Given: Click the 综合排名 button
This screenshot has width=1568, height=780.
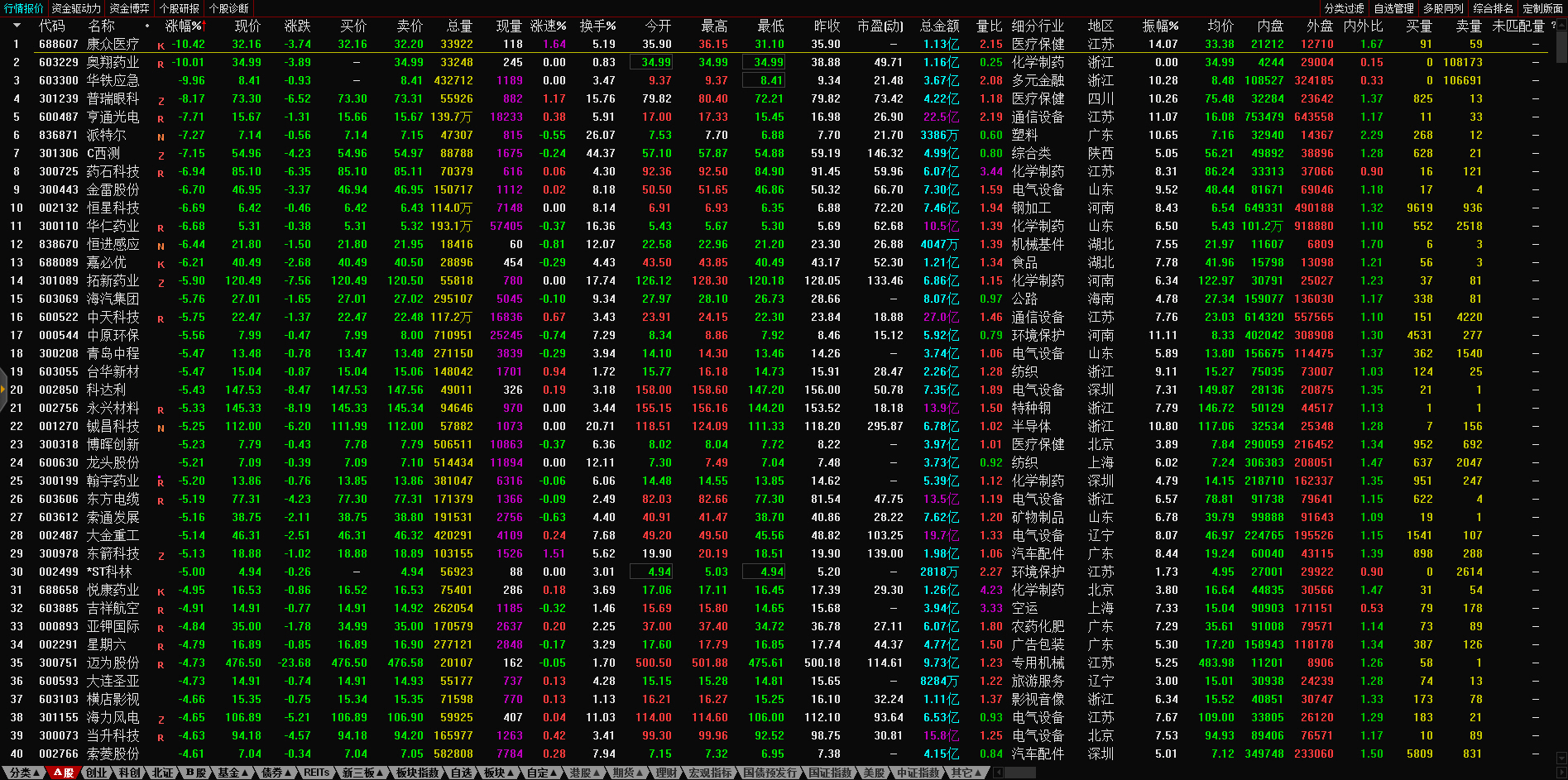Looking at the screenshot, I should [x=1493, y=8].
